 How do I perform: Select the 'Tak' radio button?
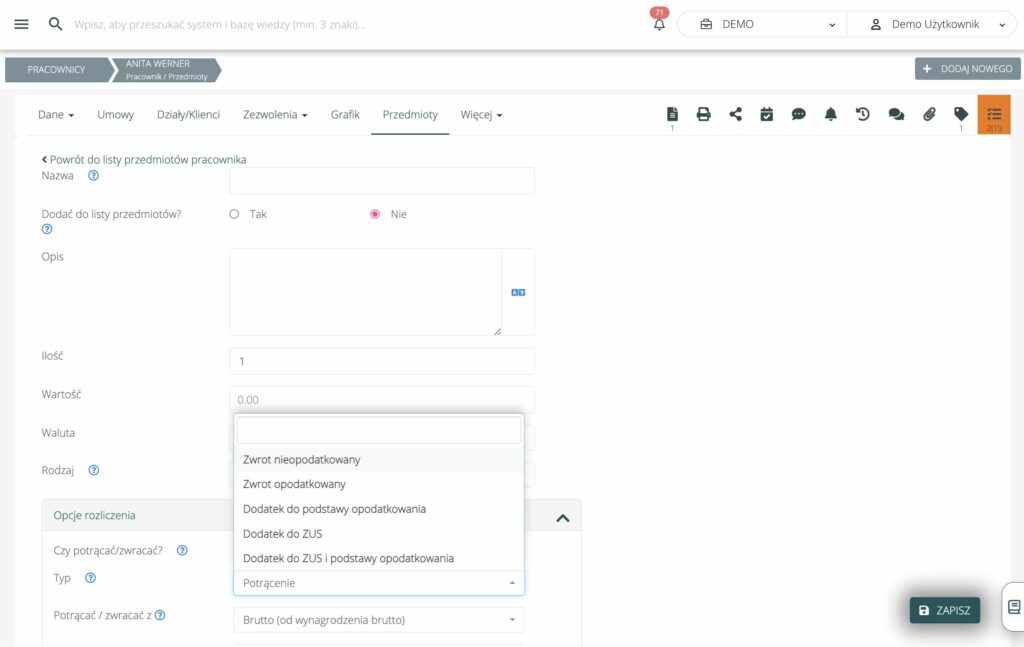pos(235,214)
